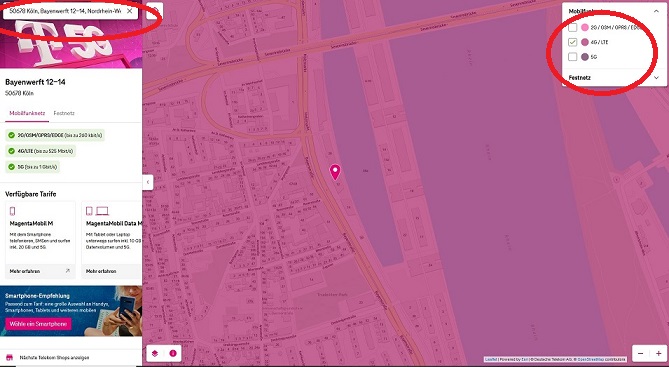Click the search magnifier icon
669x367 pixels.
(x=154, y=11)
